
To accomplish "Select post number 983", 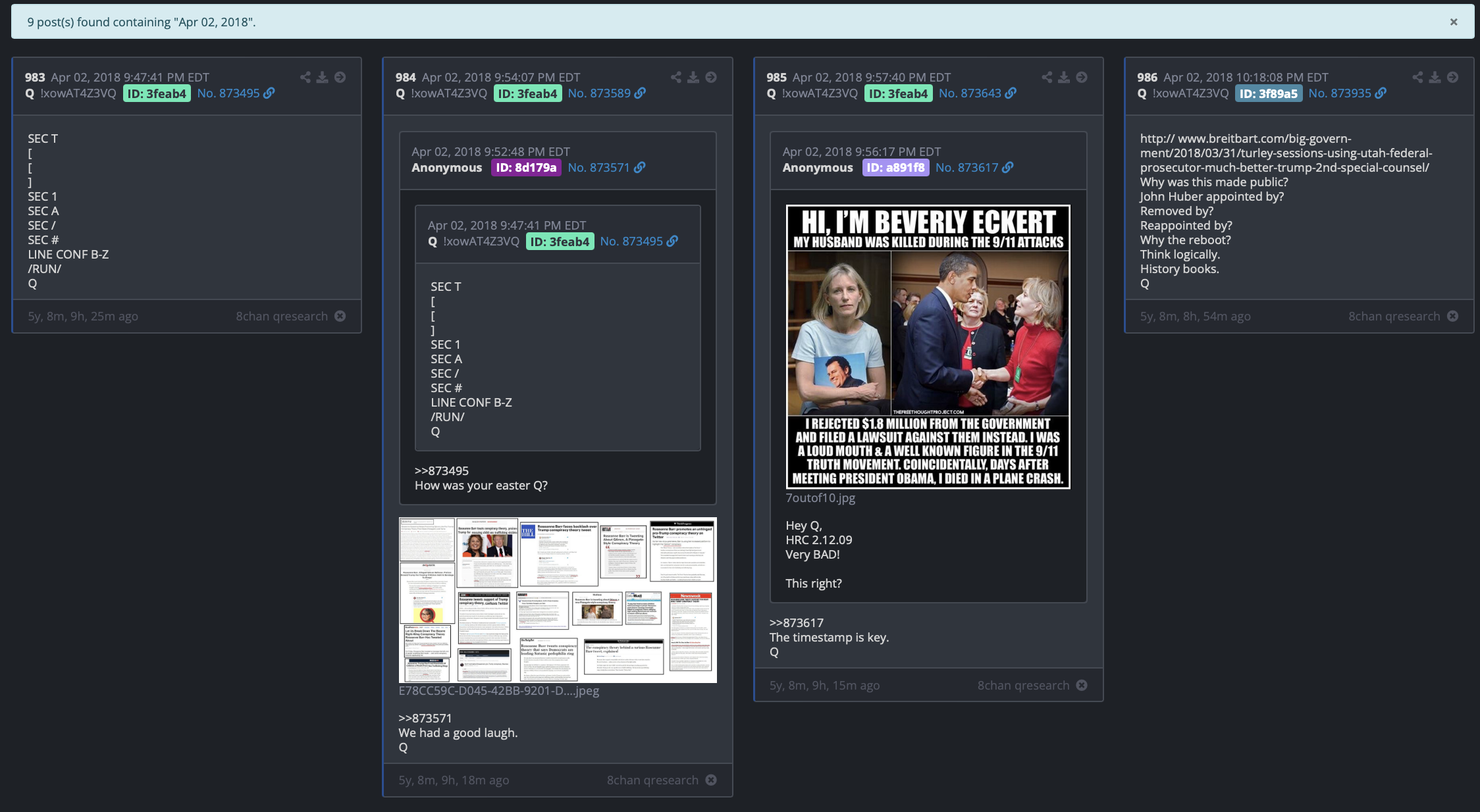I will [x=35, y=78].
